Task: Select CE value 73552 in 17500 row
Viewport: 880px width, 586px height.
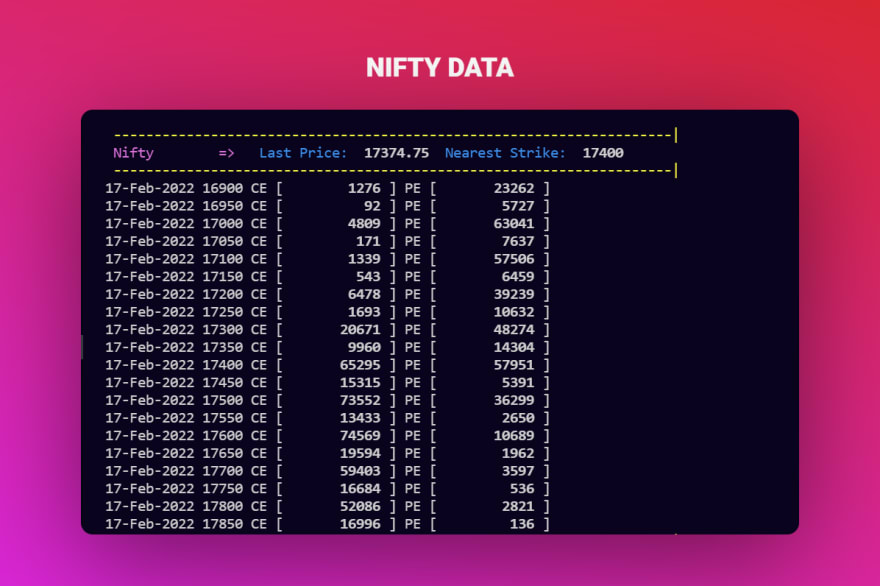Action: 360,401
